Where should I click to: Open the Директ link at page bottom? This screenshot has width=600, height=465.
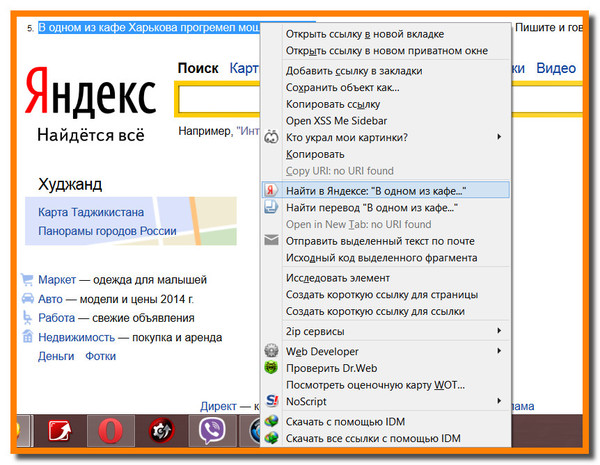click(x=218, y=406)
